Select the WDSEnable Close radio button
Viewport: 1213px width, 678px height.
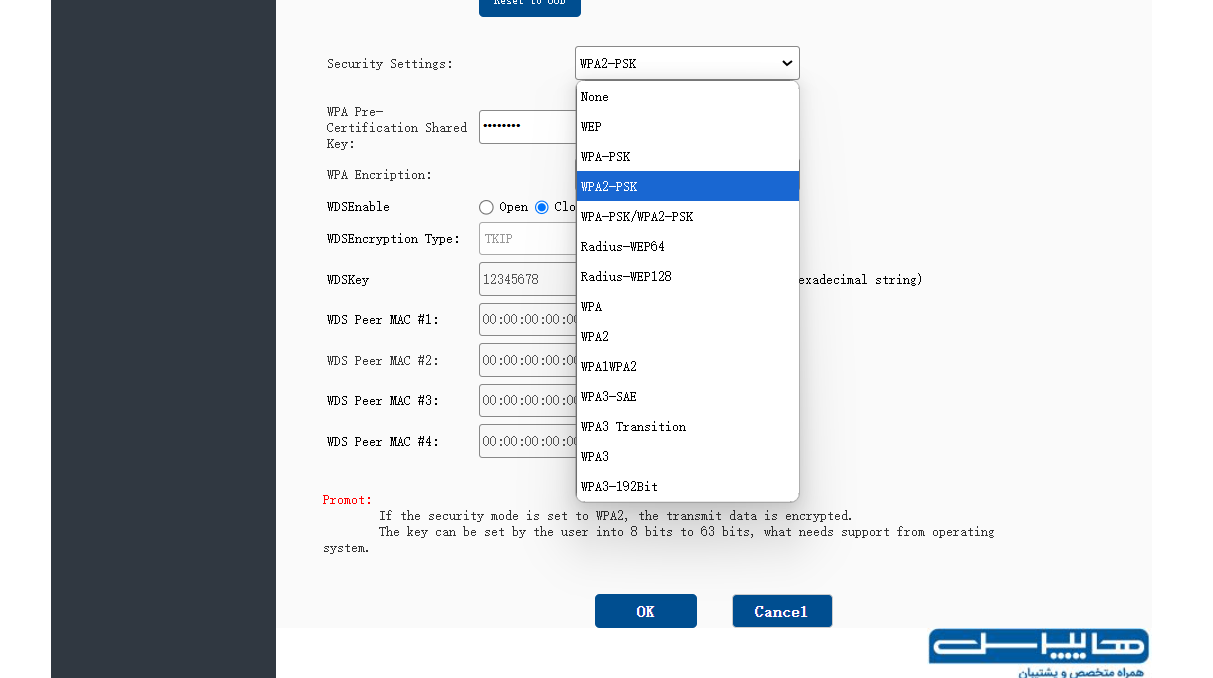[x=542, y=207]
